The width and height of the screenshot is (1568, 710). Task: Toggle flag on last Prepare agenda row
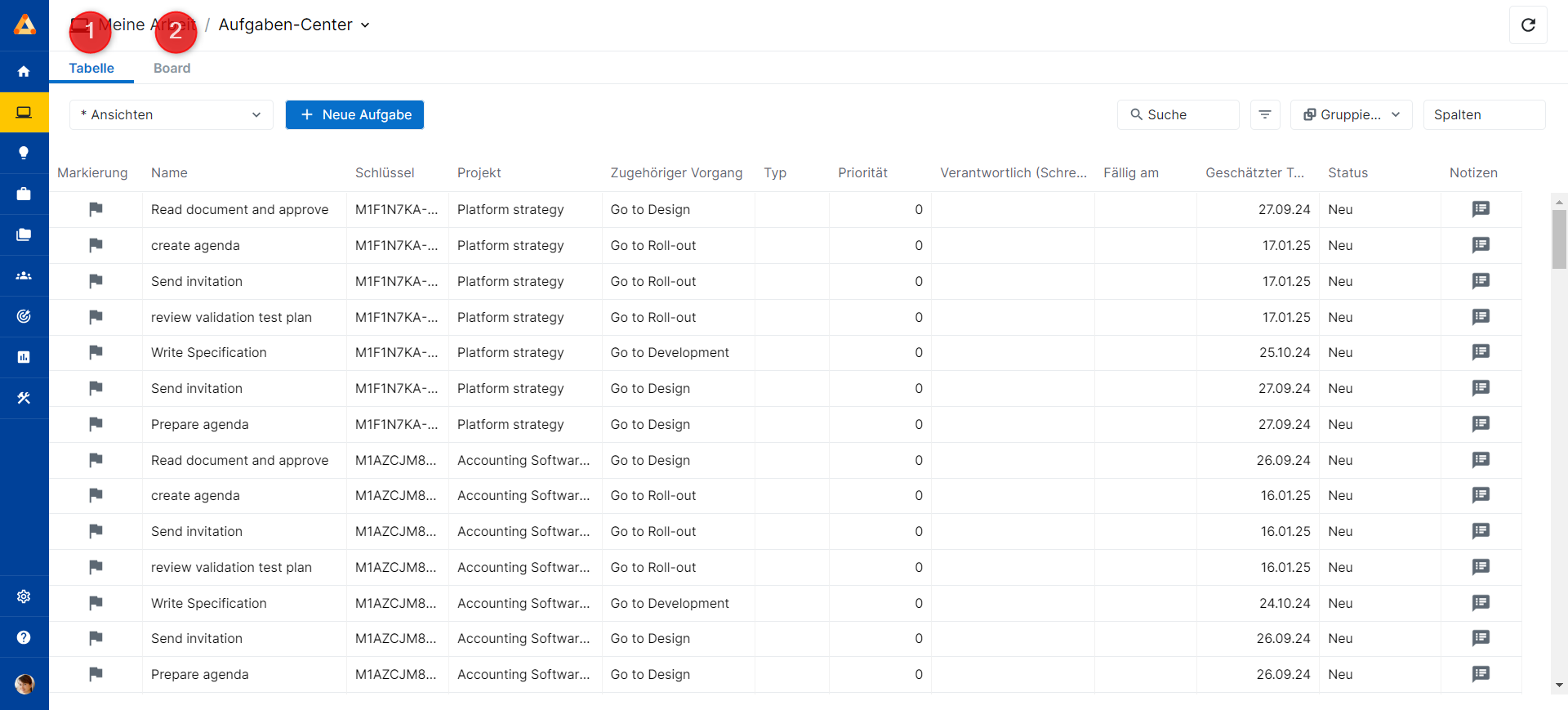[96, 674]
